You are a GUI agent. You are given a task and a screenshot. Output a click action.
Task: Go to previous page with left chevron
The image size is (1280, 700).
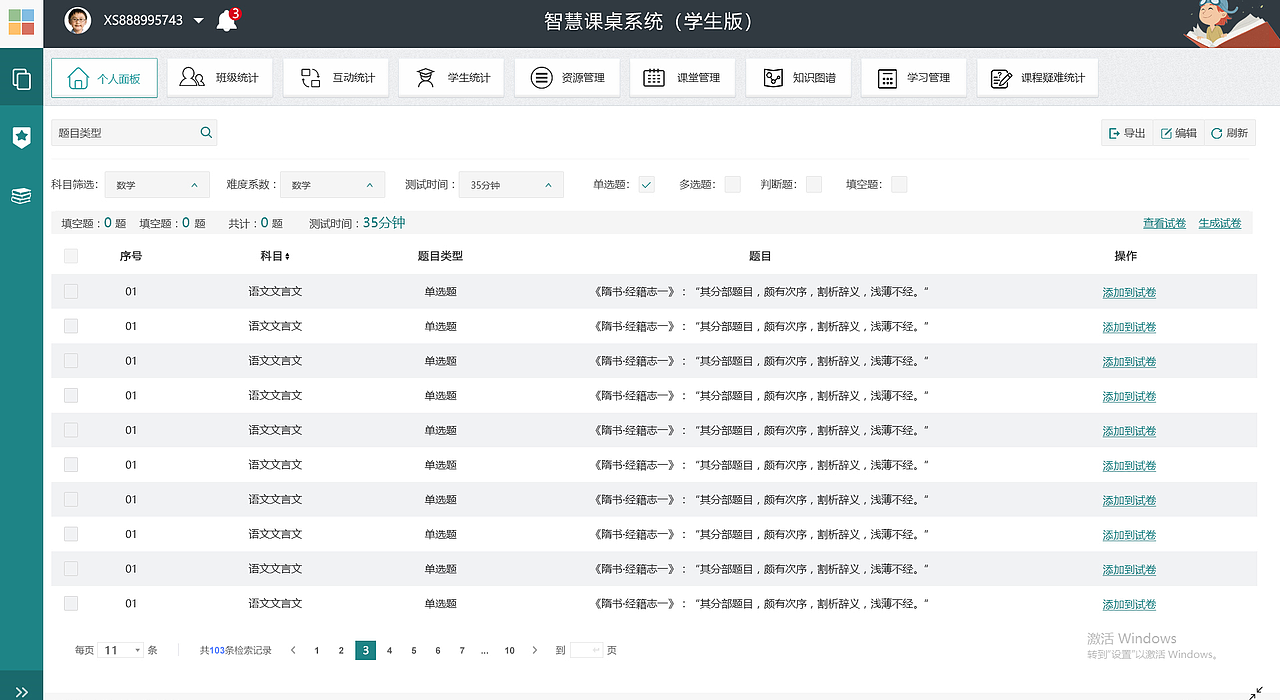293,651
